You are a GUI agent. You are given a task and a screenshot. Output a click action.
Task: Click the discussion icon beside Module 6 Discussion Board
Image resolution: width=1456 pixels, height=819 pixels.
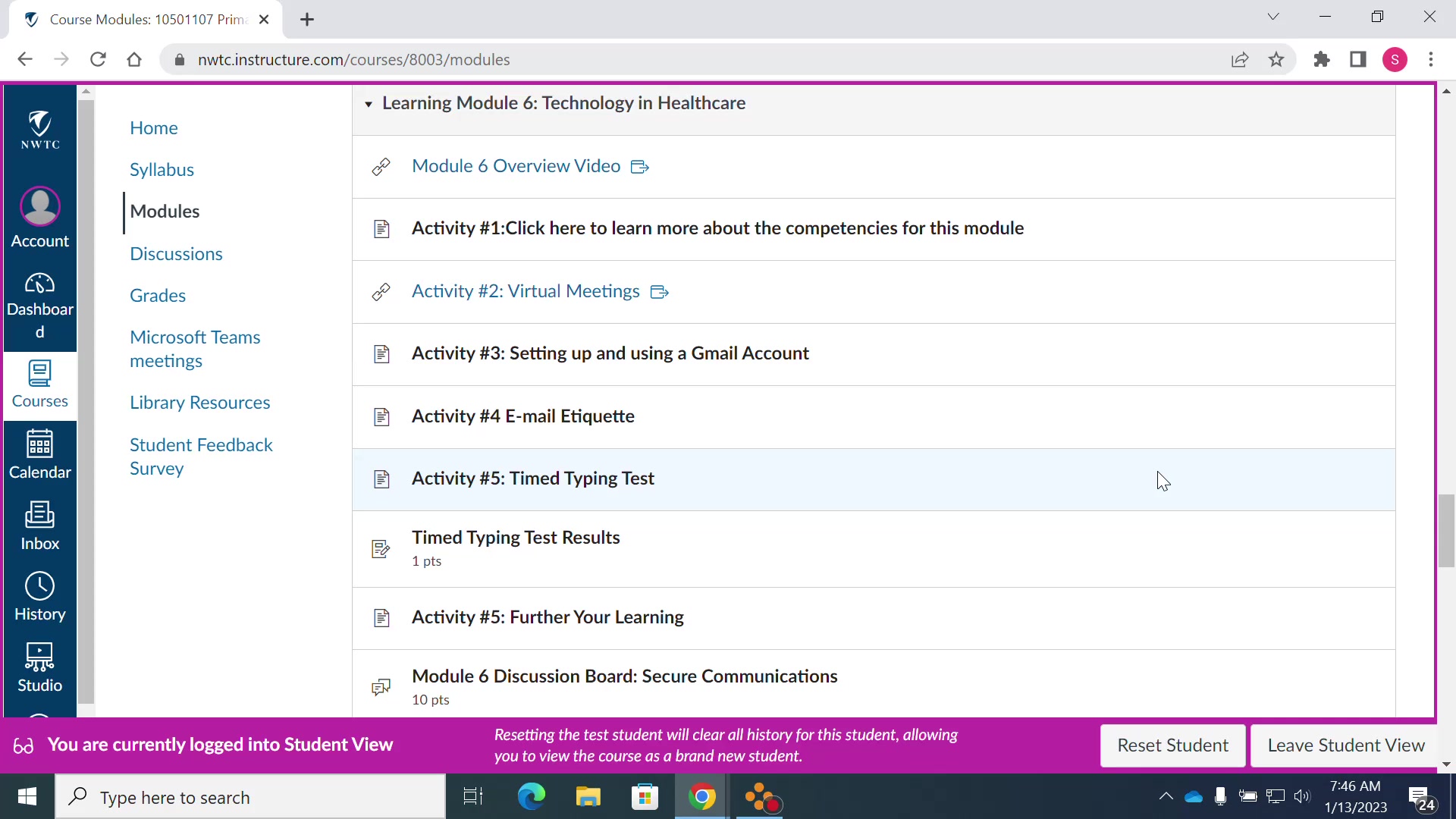coord(381,688)
